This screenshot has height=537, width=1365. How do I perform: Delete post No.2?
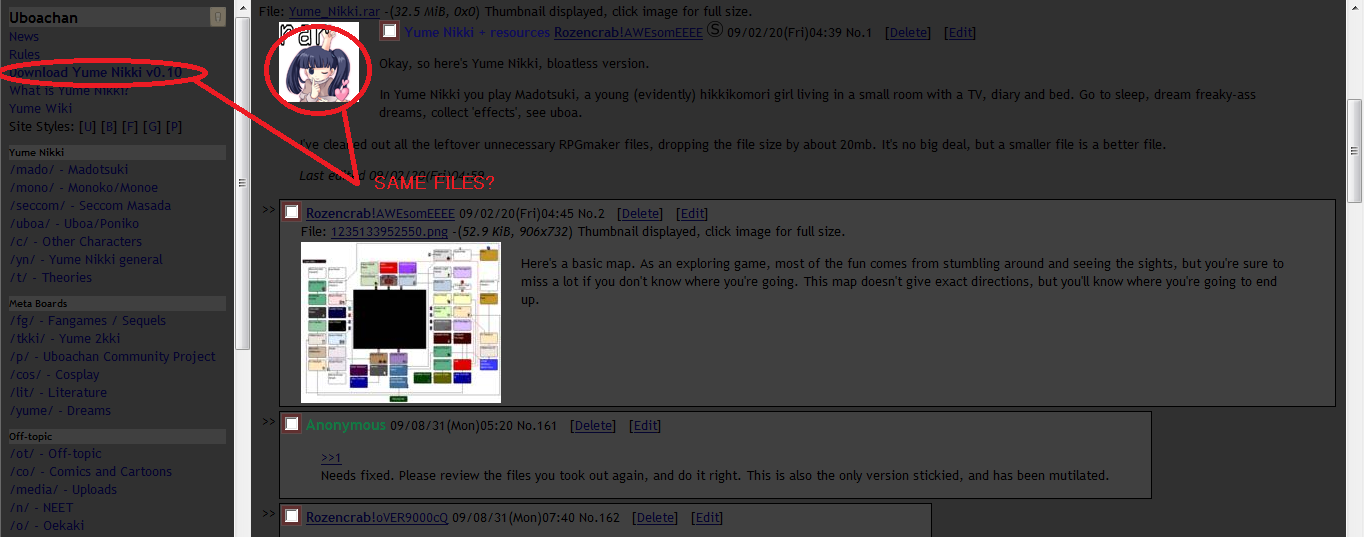(x=640, y=214)
